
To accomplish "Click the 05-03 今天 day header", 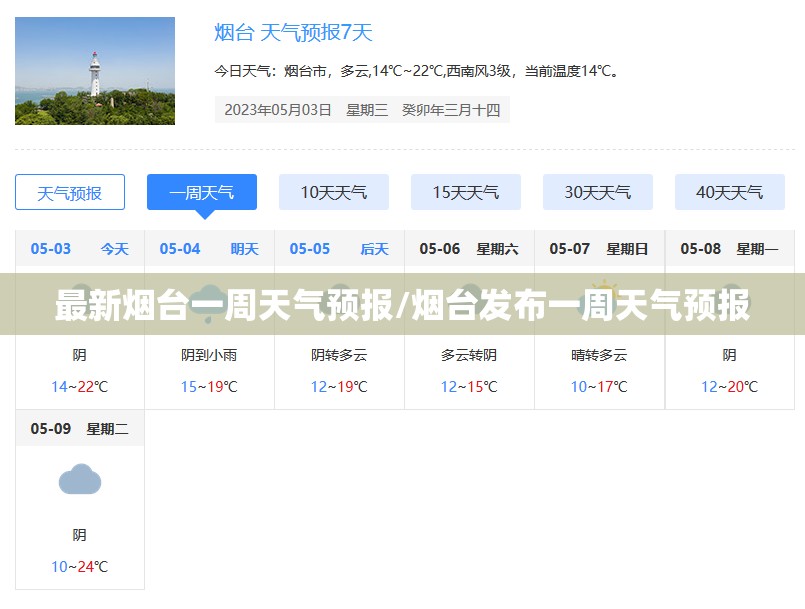I will [x=80, y=249].
